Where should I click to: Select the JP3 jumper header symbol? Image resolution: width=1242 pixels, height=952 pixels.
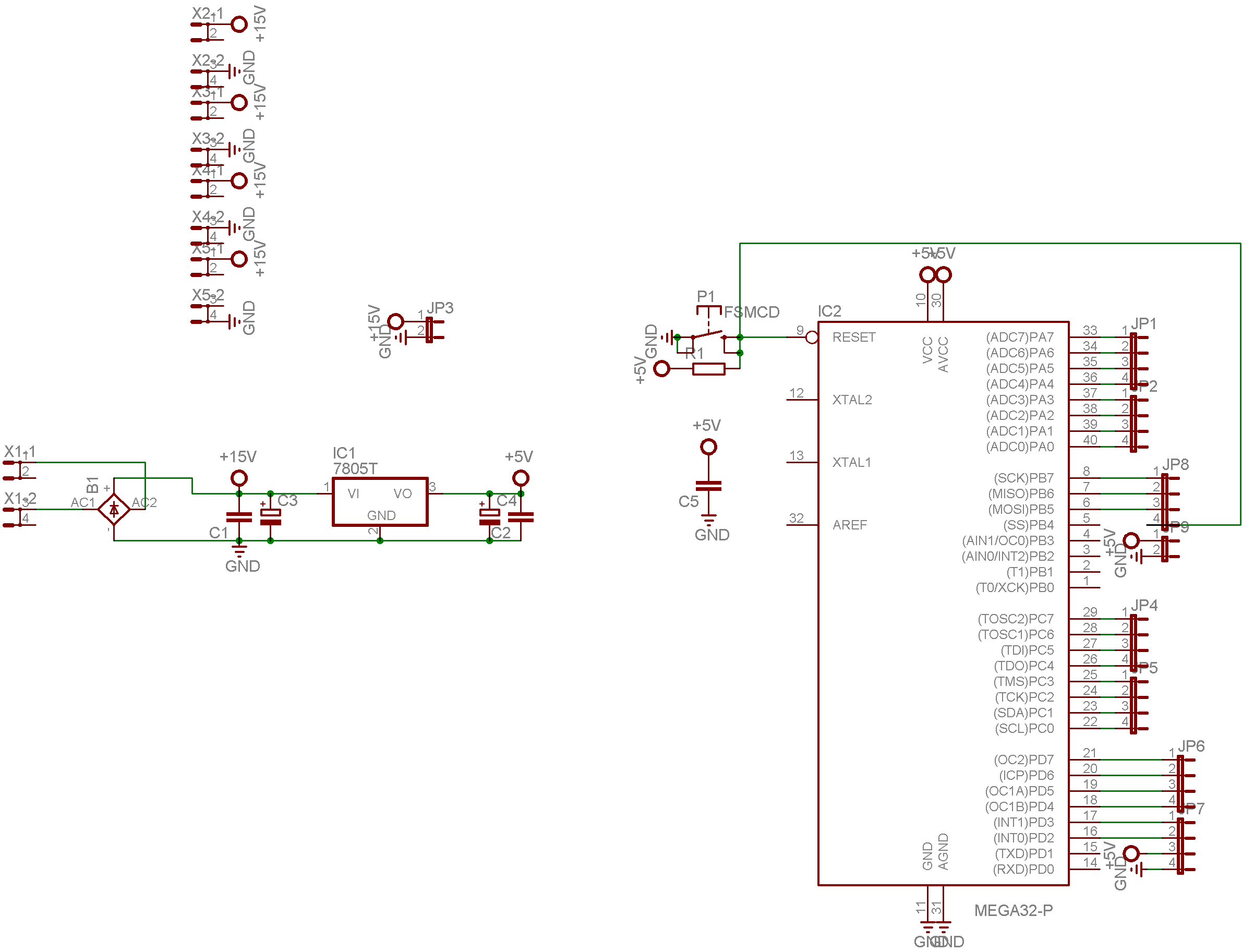click(429, 330)
